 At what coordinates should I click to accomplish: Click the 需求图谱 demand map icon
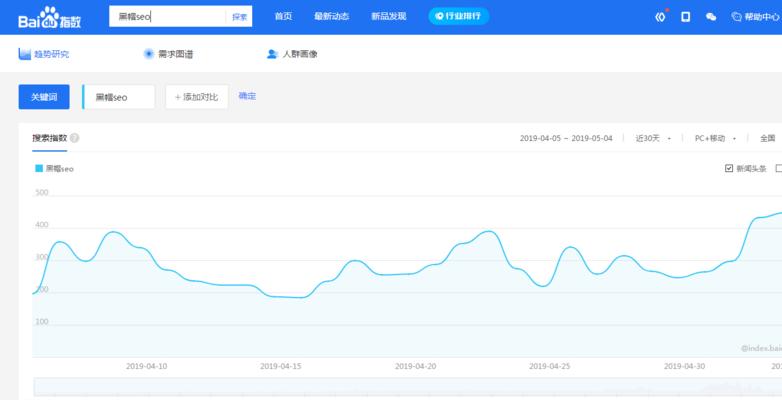(x=149, y=54)
